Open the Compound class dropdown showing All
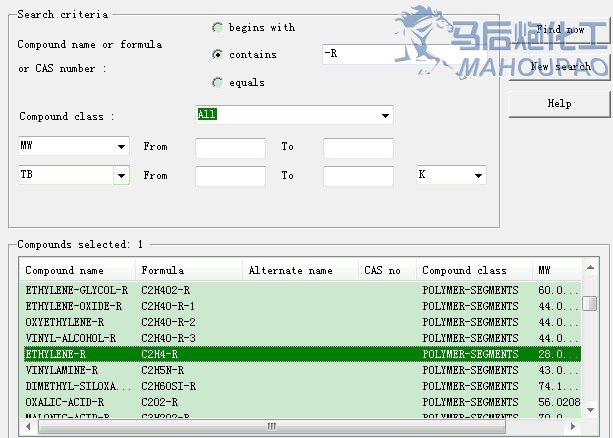 tap(294, 115)
